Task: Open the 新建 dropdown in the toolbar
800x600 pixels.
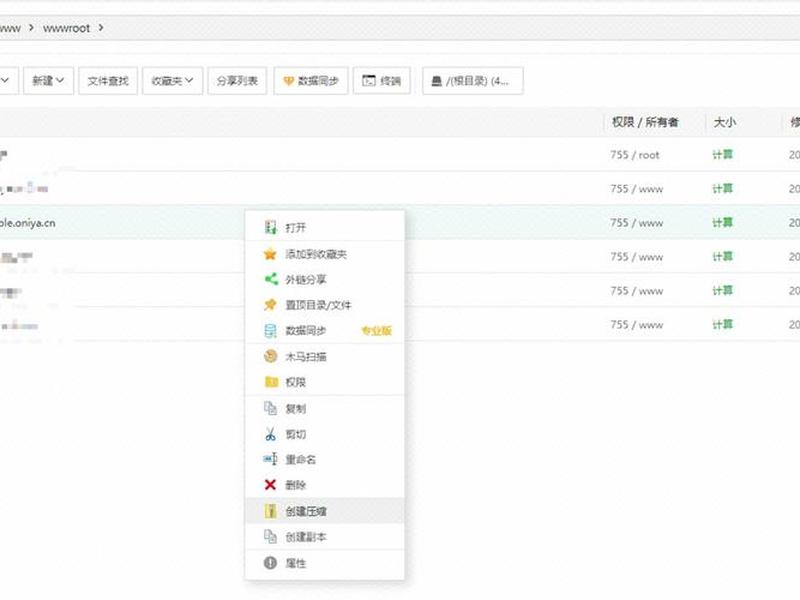Action: coord(48,81)
